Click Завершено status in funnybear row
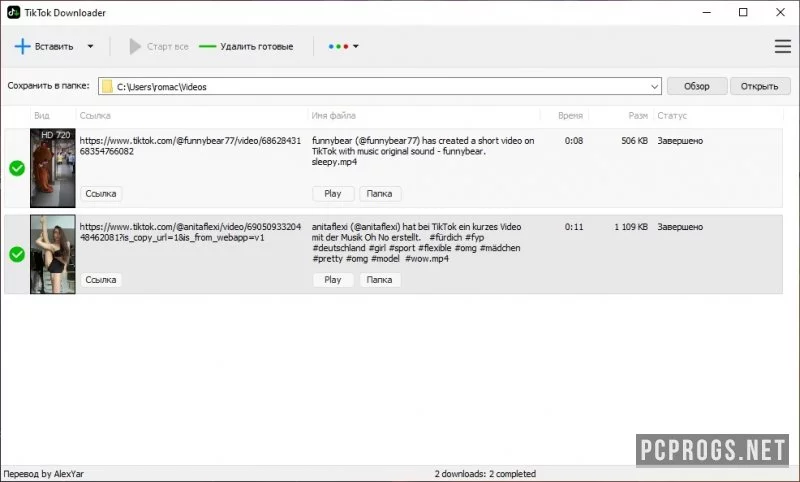Image resolution: width=800 pixels, height=482 pixels. pyautogui.click(x=680, y=141)
